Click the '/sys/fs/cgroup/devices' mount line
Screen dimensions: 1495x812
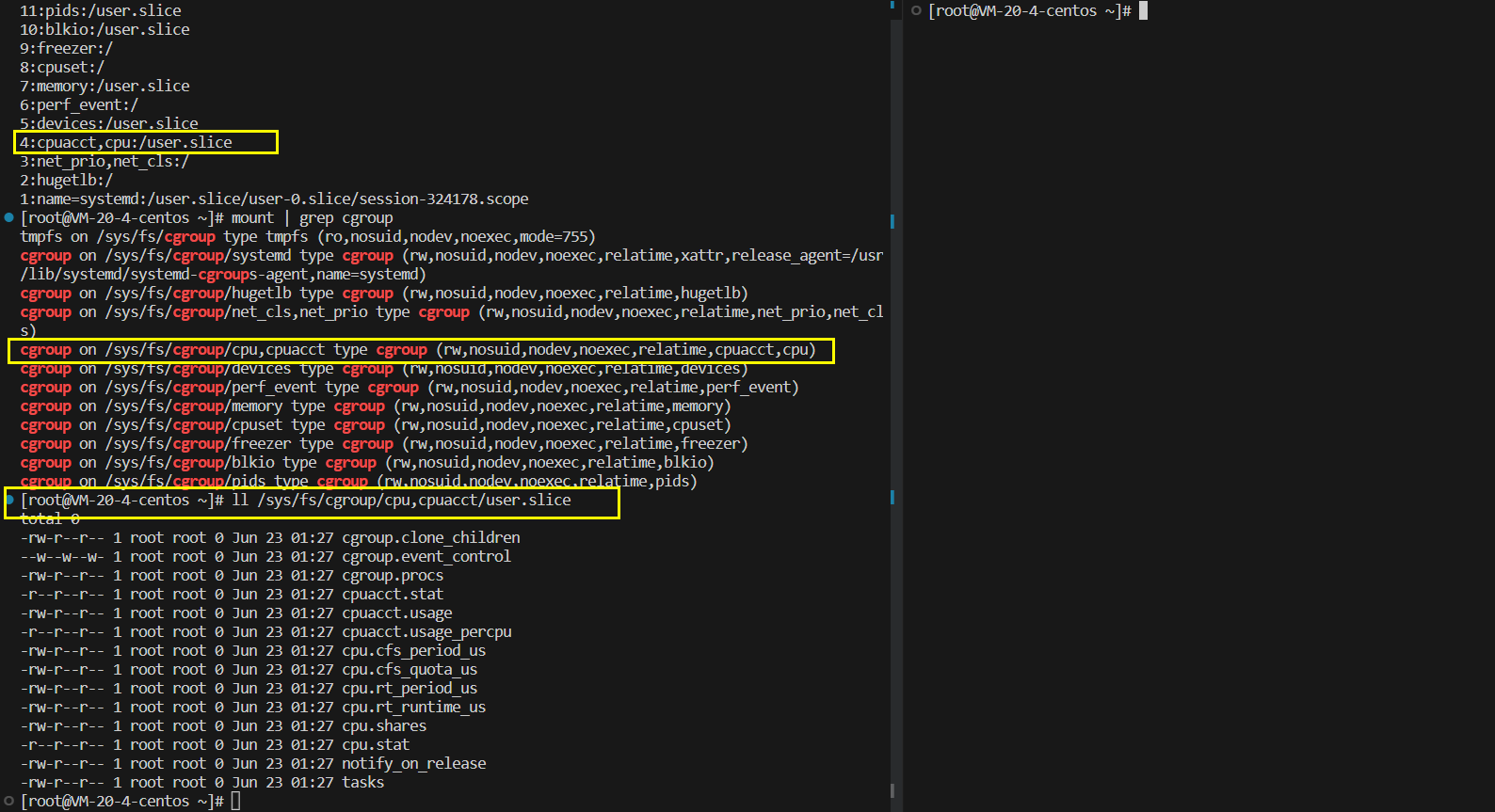(384, 368)
